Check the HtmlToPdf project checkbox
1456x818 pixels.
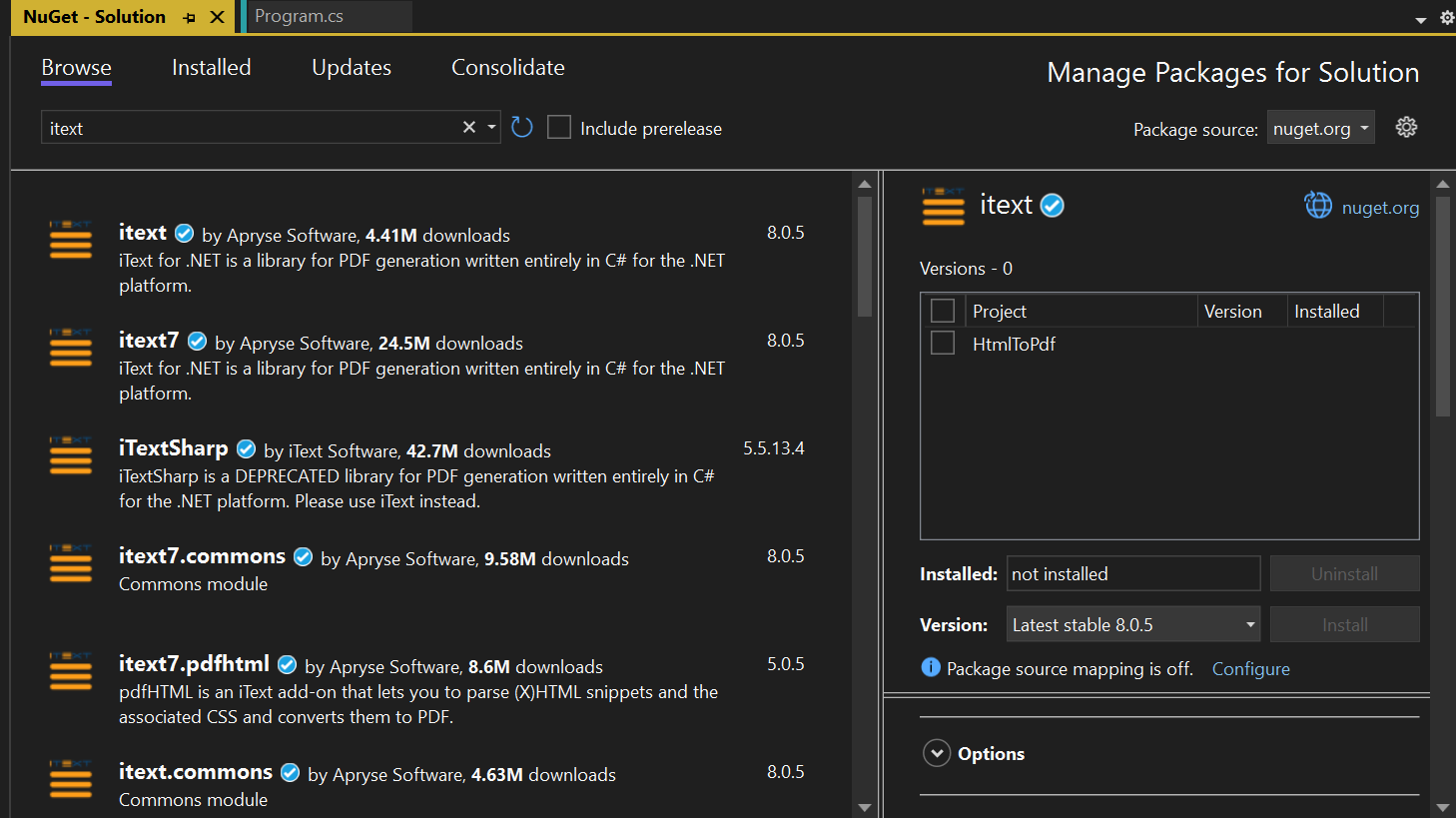pyautogui.click(x=943, y=344)
